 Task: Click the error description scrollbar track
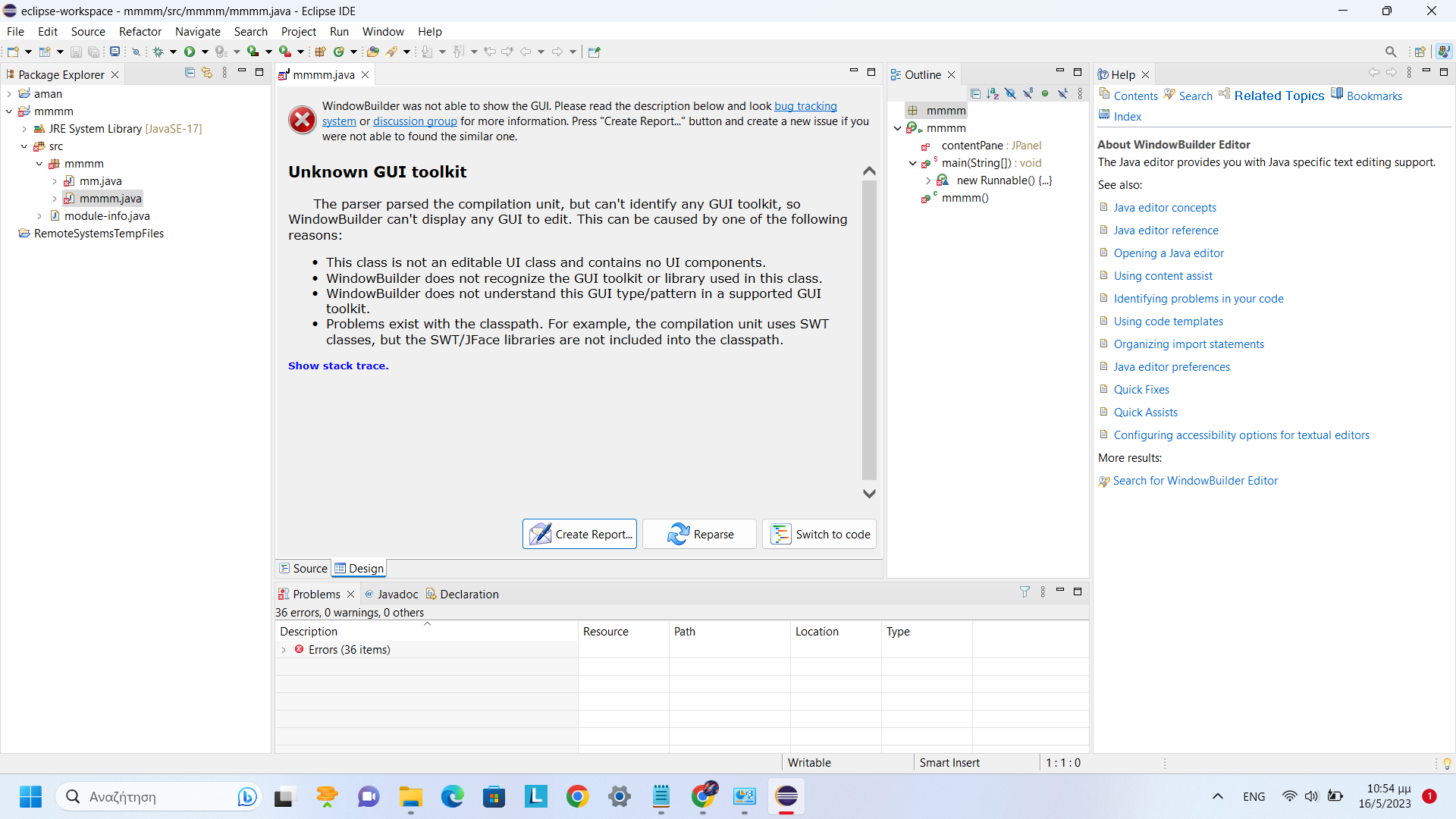(869, 331)
